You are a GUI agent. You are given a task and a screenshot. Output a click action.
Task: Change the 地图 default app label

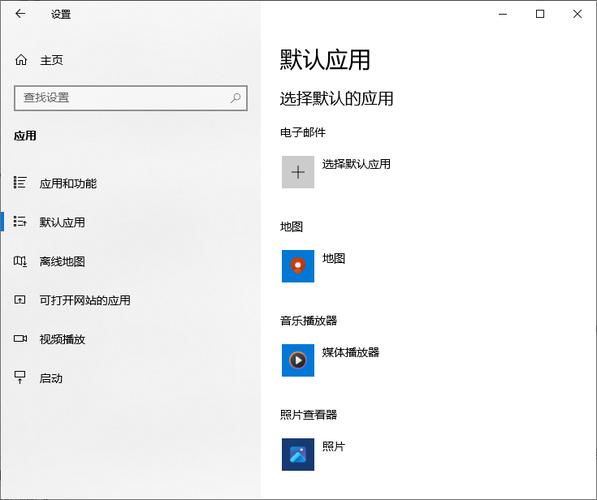[x=334, y=259]
